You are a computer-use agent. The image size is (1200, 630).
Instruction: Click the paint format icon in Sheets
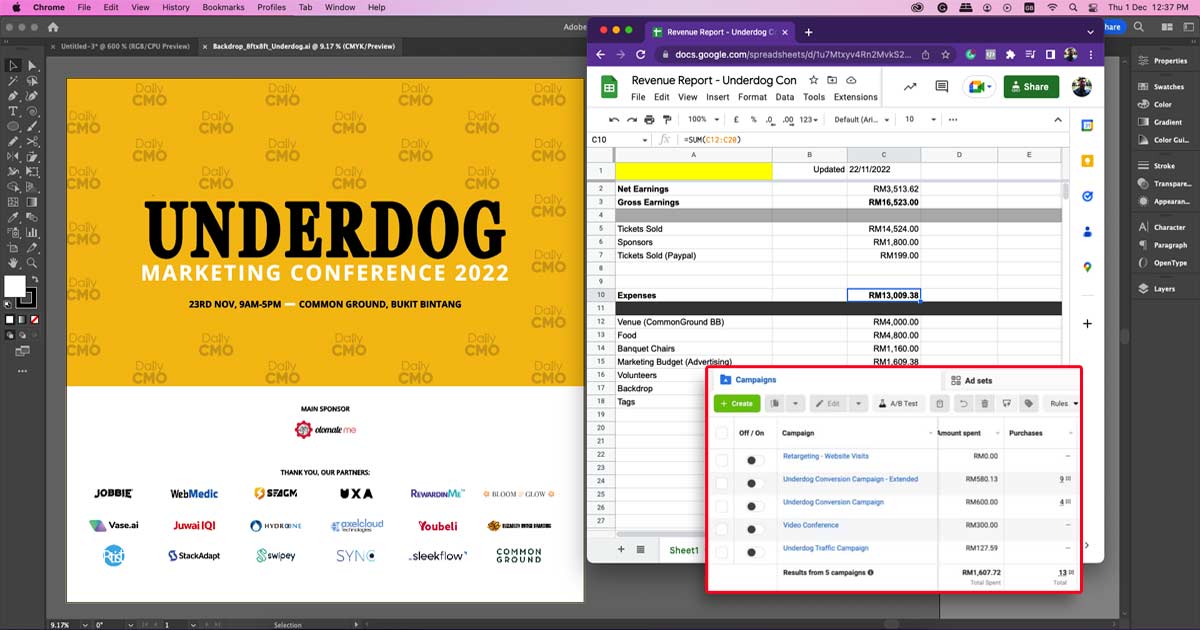[x=667, y=120]
